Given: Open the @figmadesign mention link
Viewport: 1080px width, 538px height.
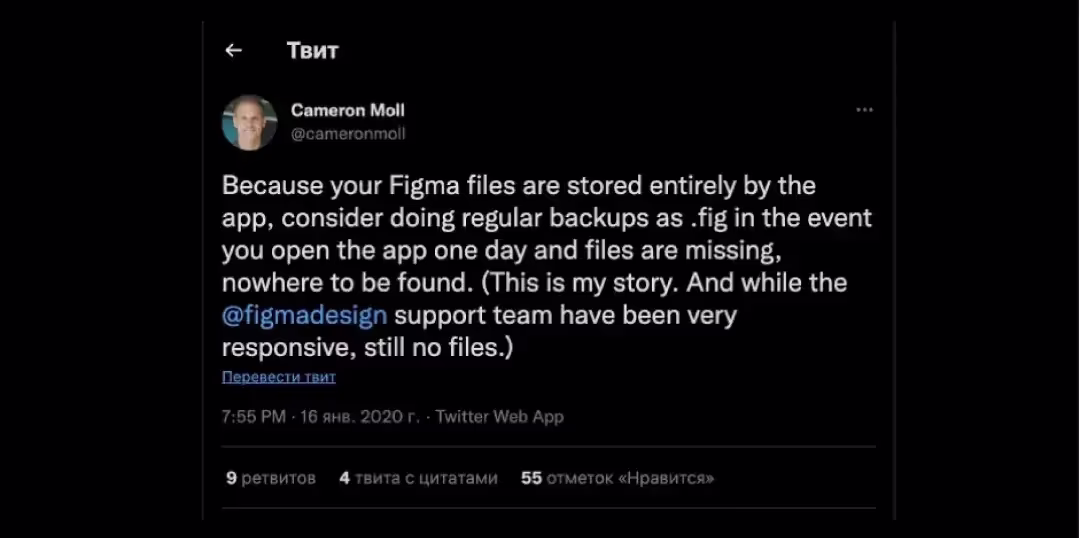Looking at the screenshot, I should pos(304,316).
